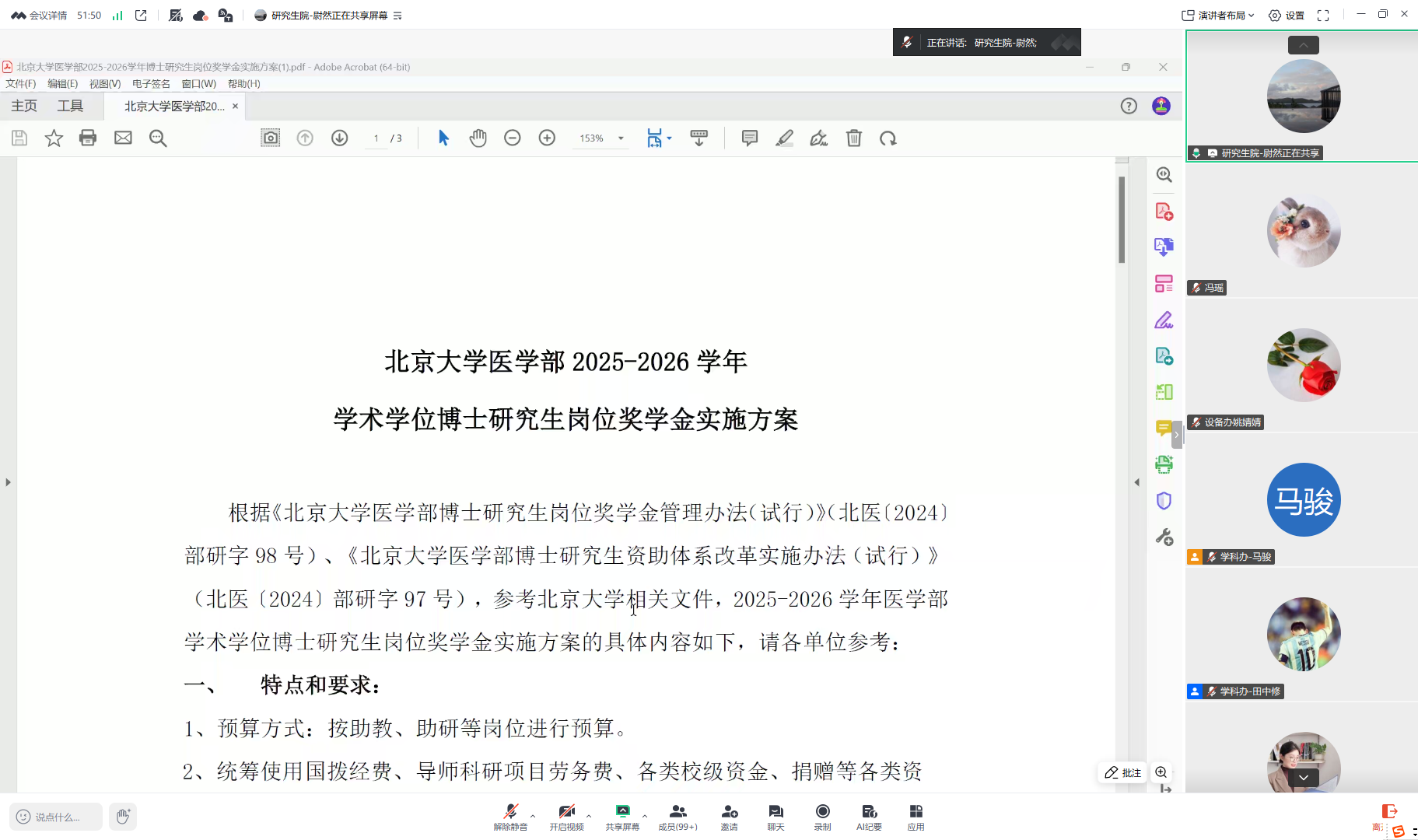
Task: Select the highlighter pen tool
Action: point(784,138)
